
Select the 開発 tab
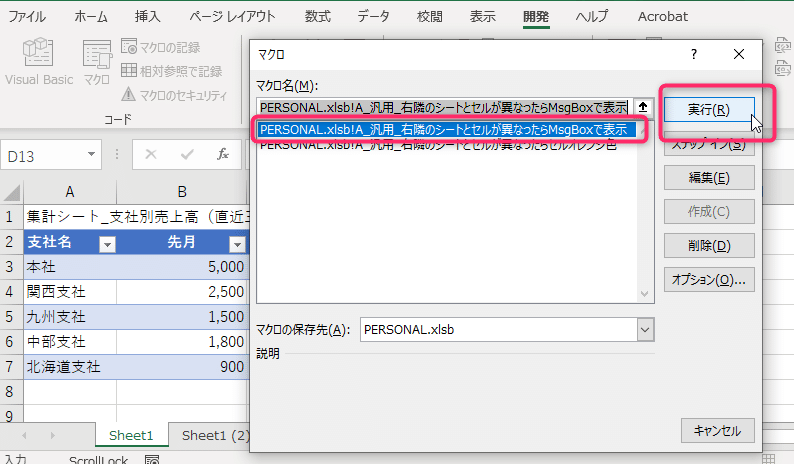(536, 17)
